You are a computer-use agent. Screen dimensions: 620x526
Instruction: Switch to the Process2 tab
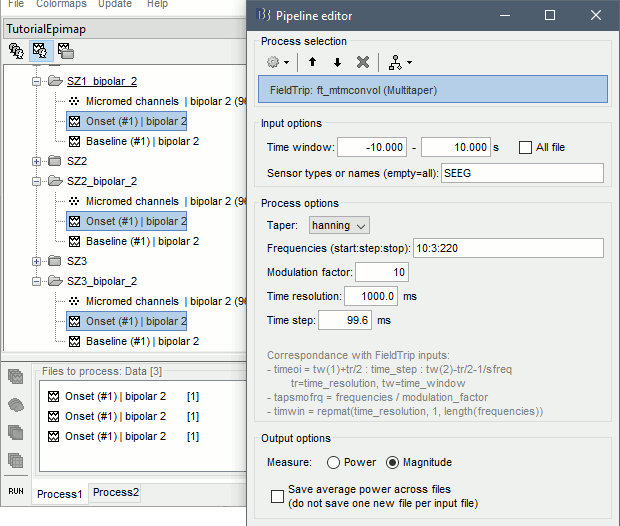[116, 492]
